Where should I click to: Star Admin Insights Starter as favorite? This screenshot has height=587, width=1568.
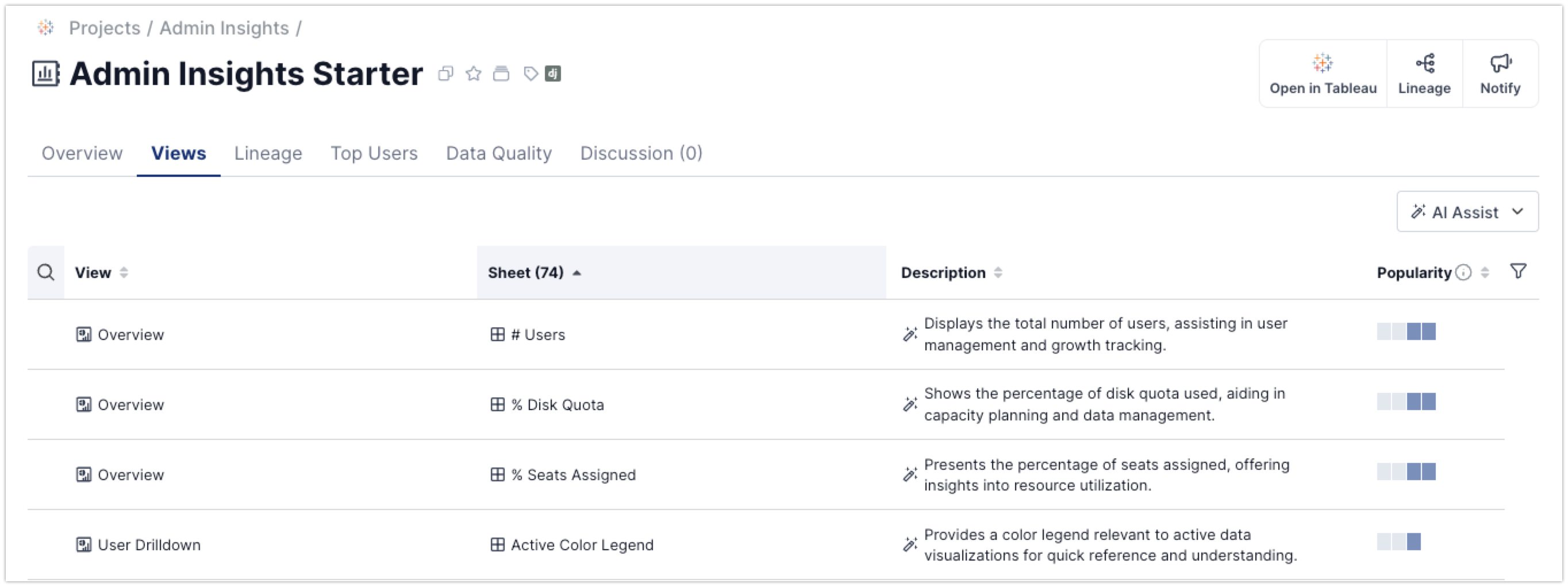473,74
